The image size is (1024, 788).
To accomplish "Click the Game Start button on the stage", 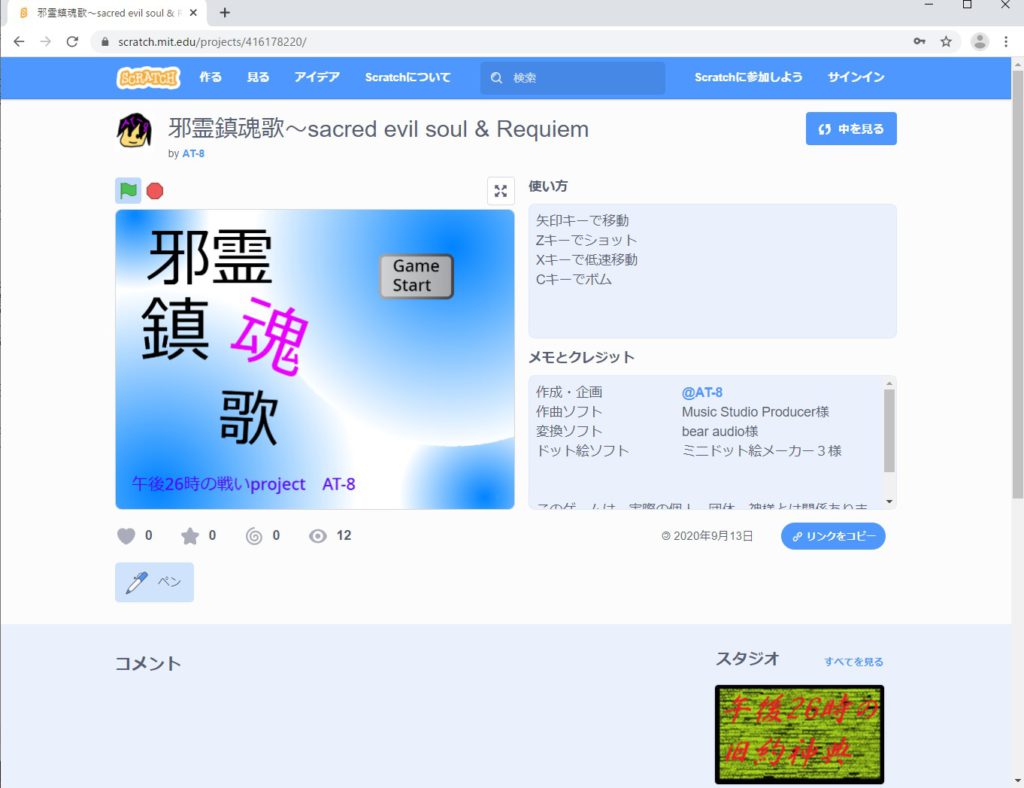I will 416,276.
